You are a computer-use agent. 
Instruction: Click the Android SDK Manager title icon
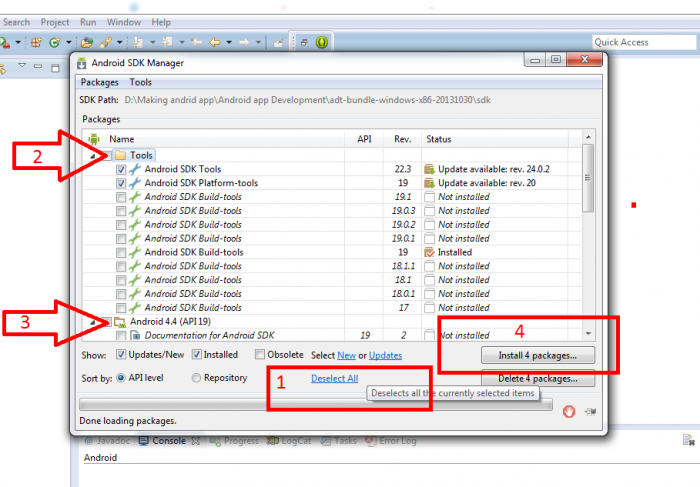[x=82, y=63]
